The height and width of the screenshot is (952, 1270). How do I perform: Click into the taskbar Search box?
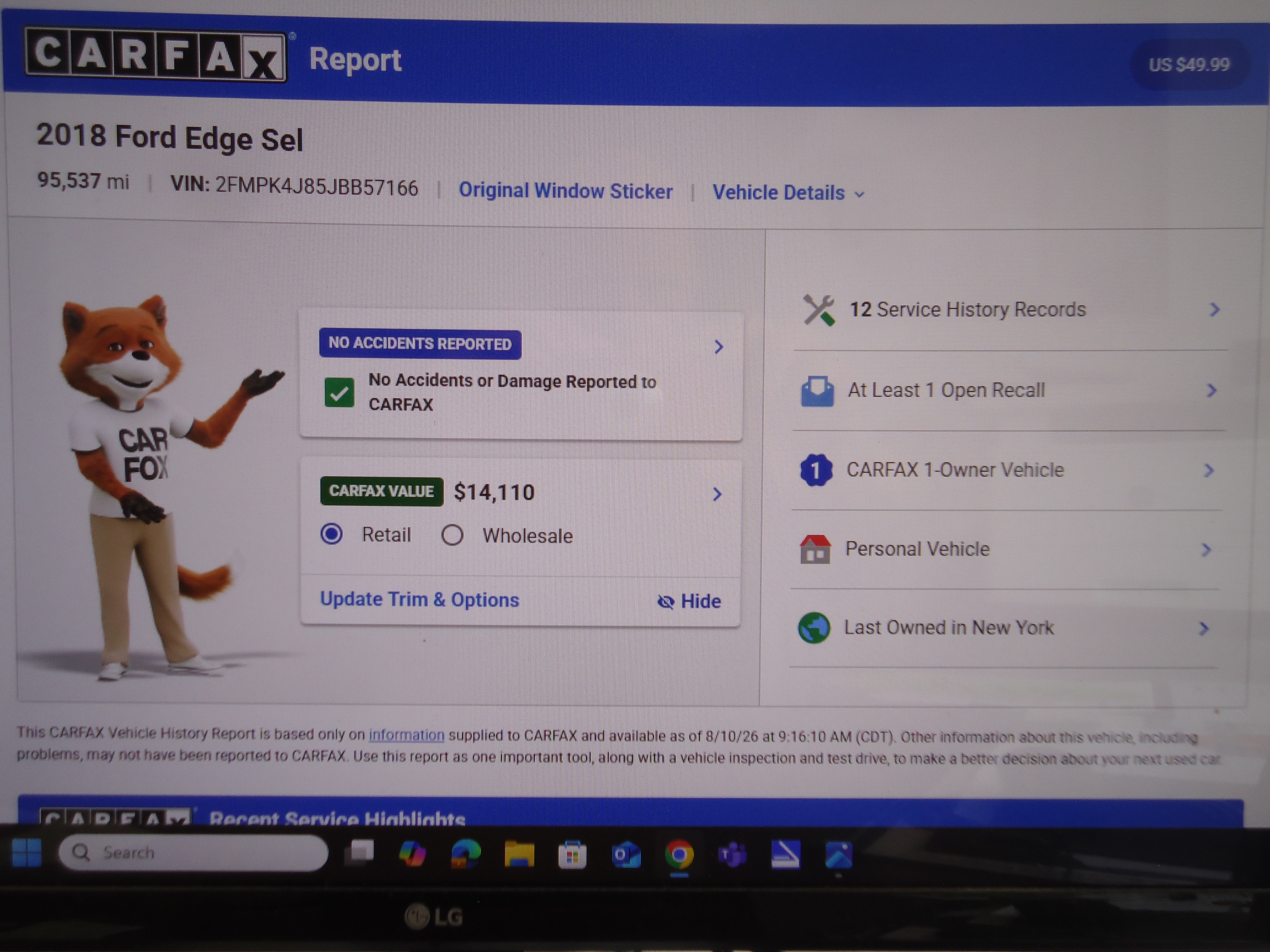pos(193,853)
